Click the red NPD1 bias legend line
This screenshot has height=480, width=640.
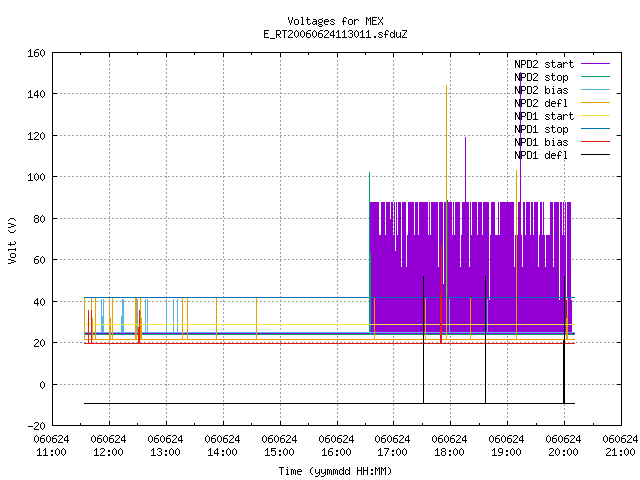click(x=596, y=142)
